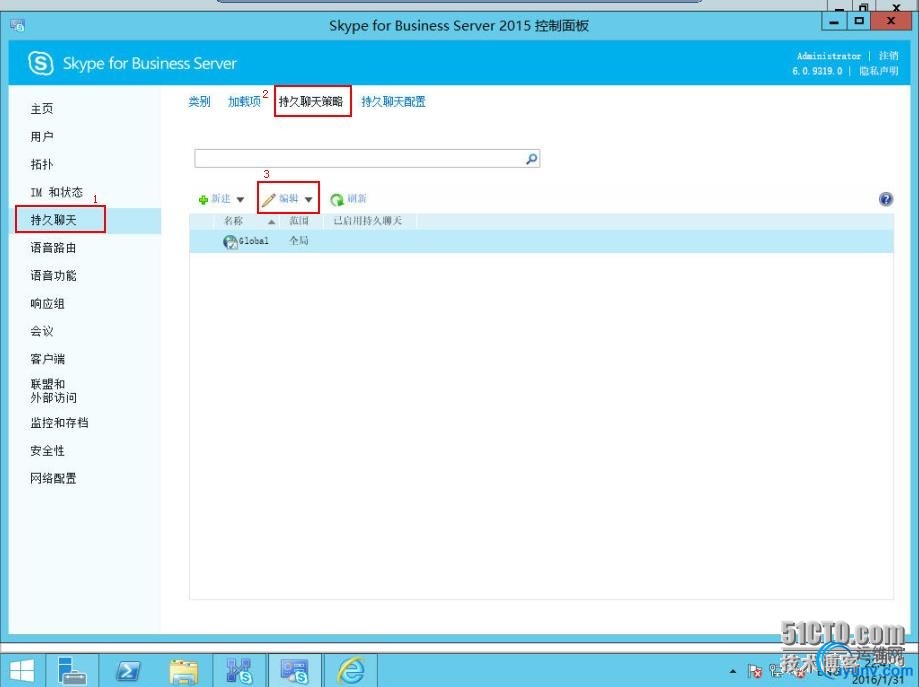
Task: Select the 持久聊天策略 tab
Action: (x=311, y=101)
